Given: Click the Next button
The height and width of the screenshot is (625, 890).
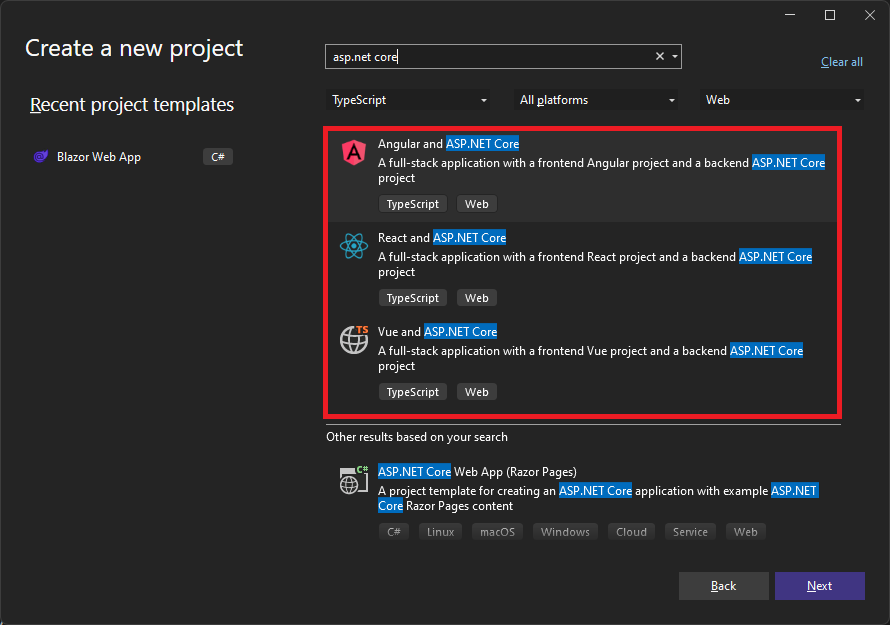Looking at the screenshot, I should [x=820, y=586].
